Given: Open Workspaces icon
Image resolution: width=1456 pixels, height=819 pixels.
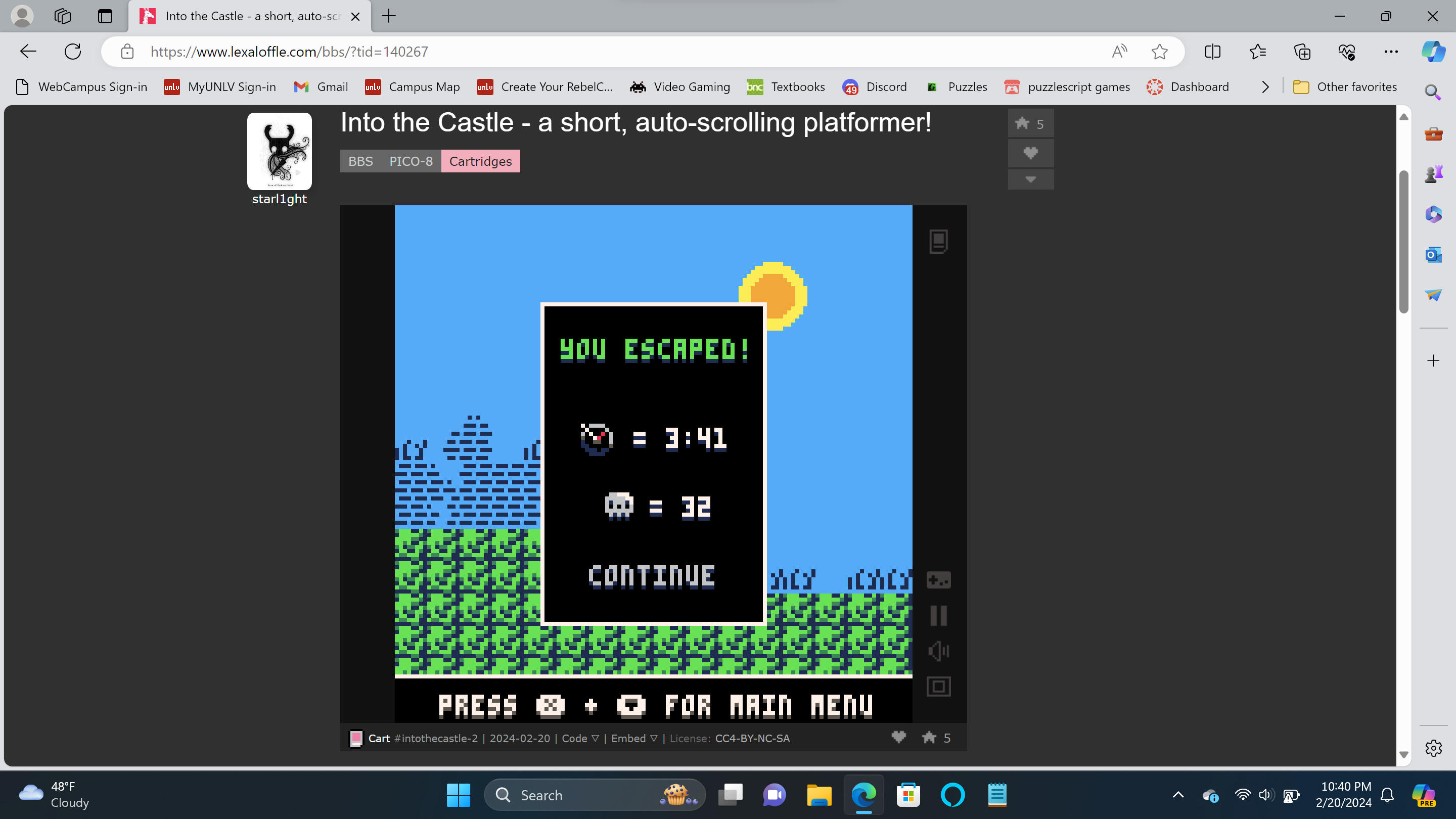Looking at the screenshot, I should click(x=63, y=16).
